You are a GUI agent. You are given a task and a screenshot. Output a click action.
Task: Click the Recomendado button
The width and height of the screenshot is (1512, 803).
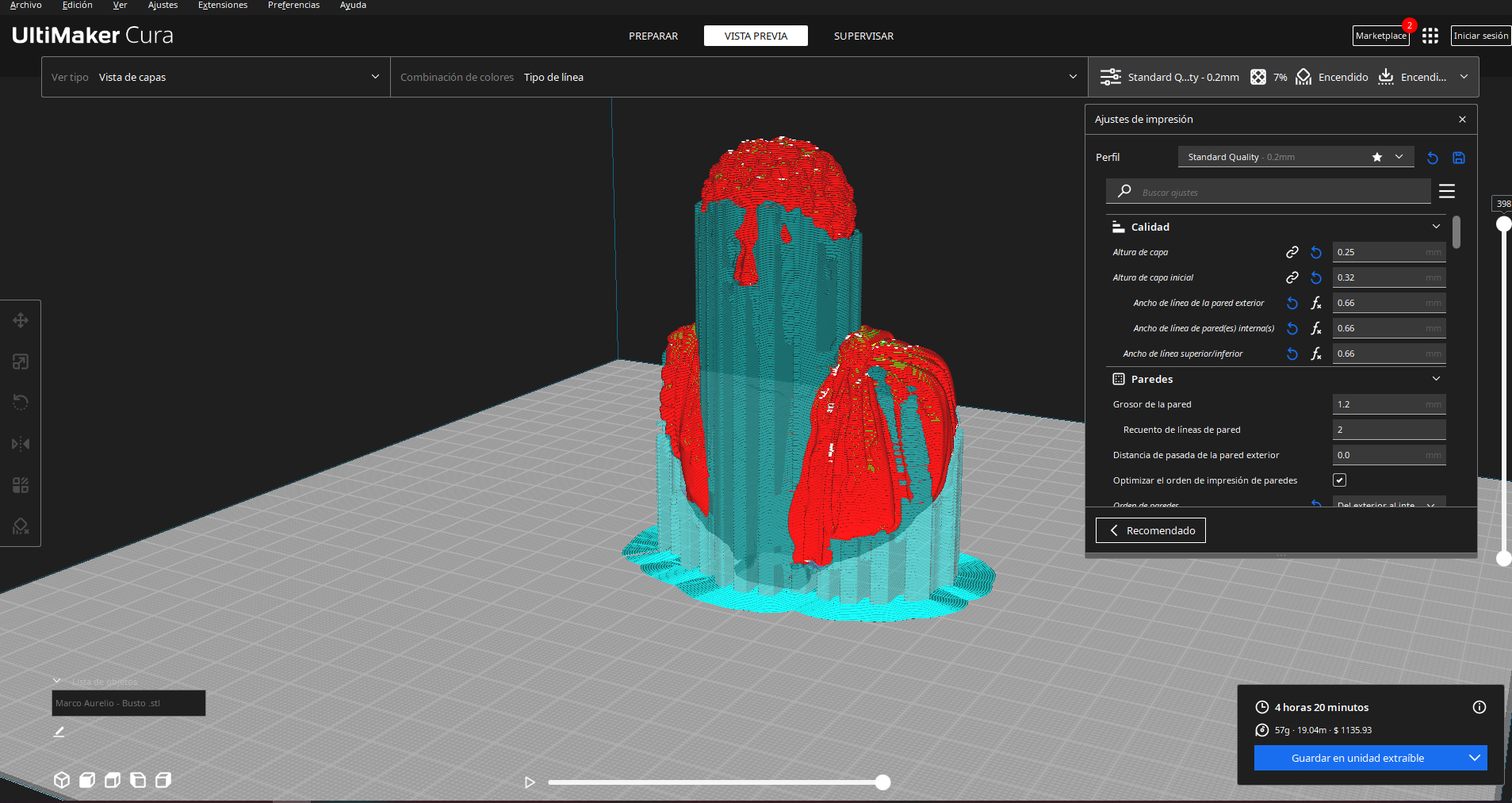pos(1150,530)
